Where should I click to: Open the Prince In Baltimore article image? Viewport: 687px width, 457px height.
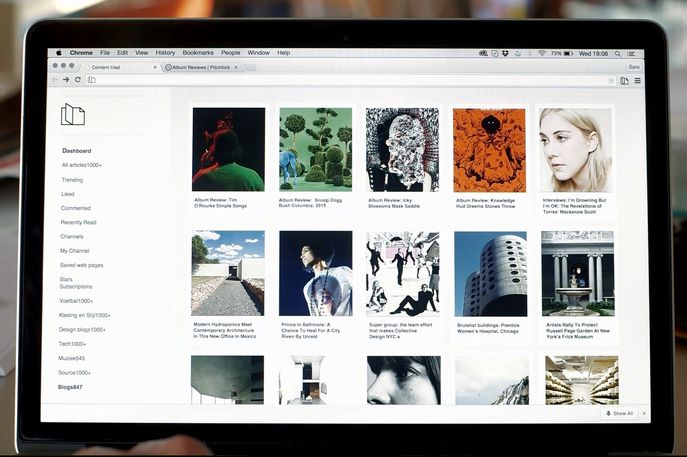315,273
